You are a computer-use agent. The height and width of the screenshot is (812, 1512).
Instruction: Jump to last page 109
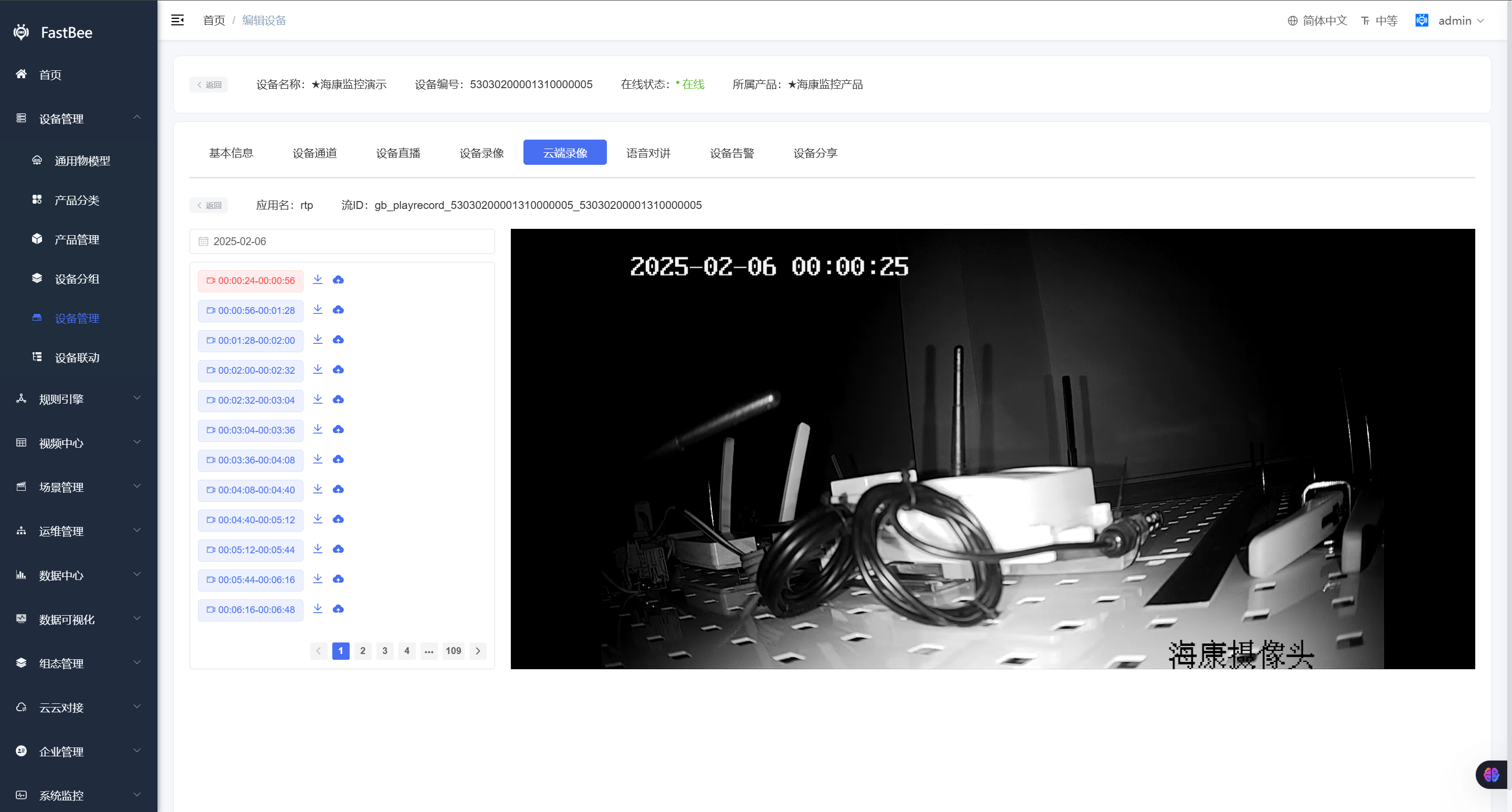[x=453, y=651]
